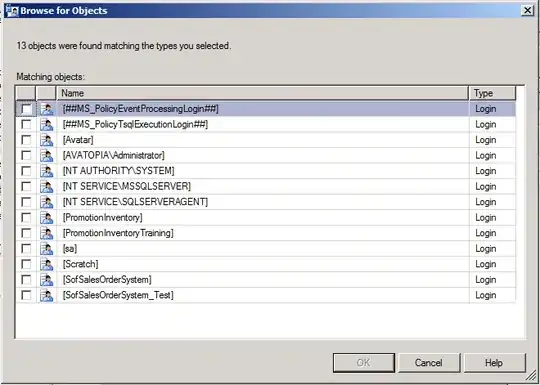Select the [NT SERVICE\MSSQLSERVER] name text
The image size is (540, 385).
127,187
